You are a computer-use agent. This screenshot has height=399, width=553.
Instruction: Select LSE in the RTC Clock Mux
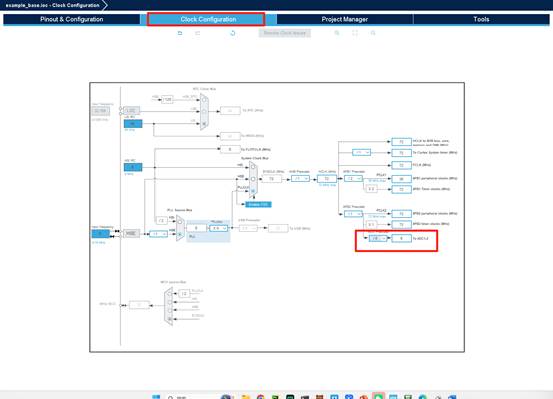click(204, 111)
